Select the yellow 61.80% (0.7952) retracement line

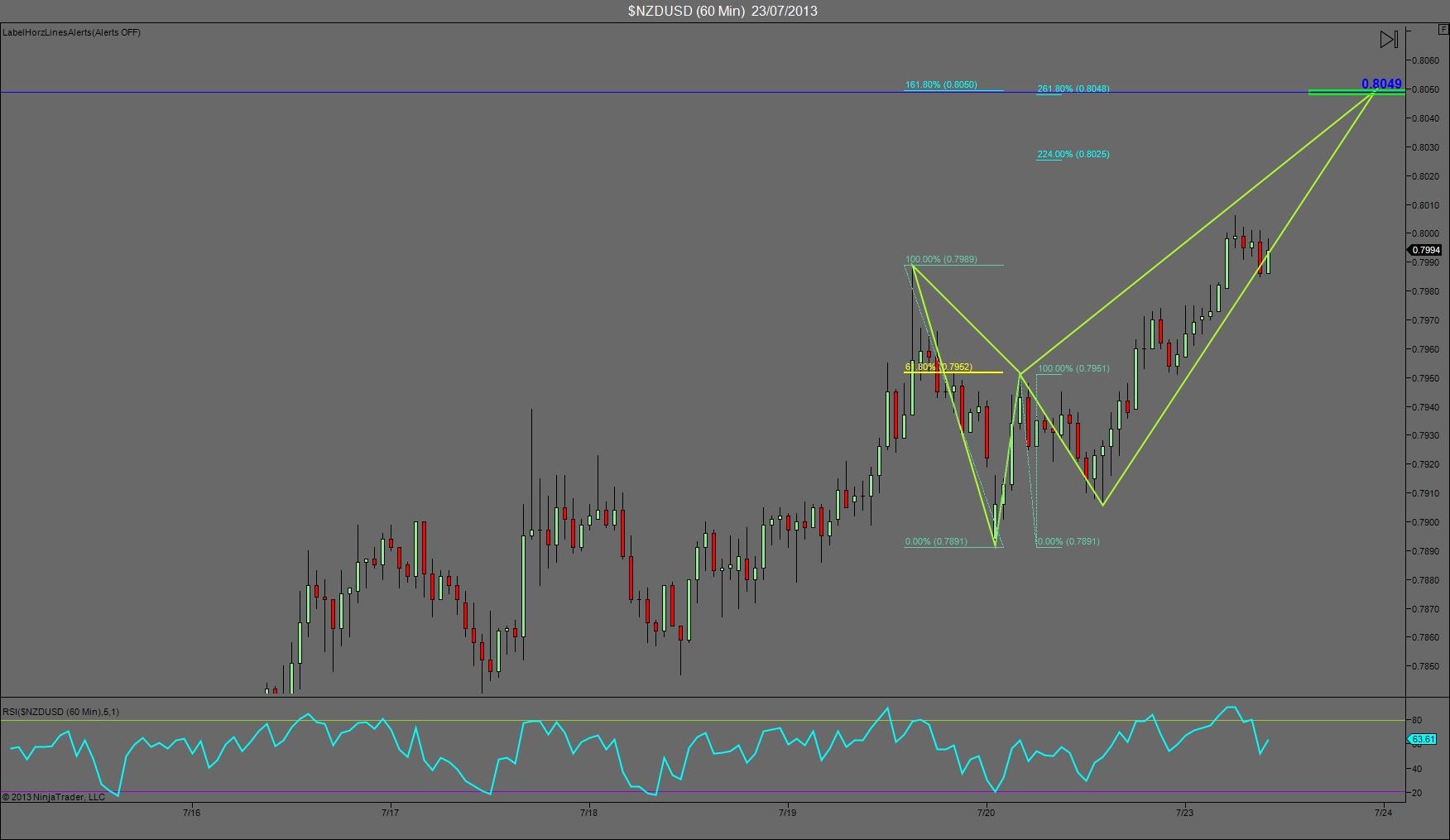click(x=953, y=372)
